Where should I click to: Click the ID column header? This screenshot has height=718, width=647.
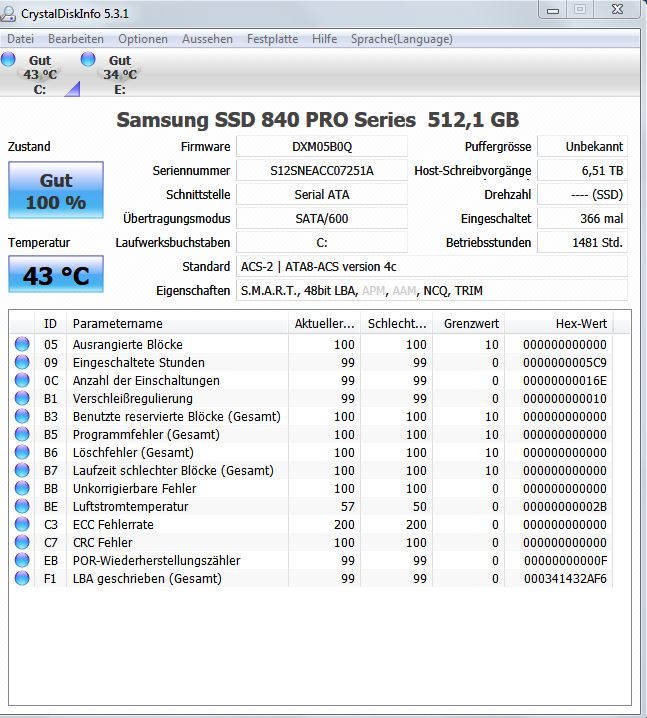tap(50, 324)
